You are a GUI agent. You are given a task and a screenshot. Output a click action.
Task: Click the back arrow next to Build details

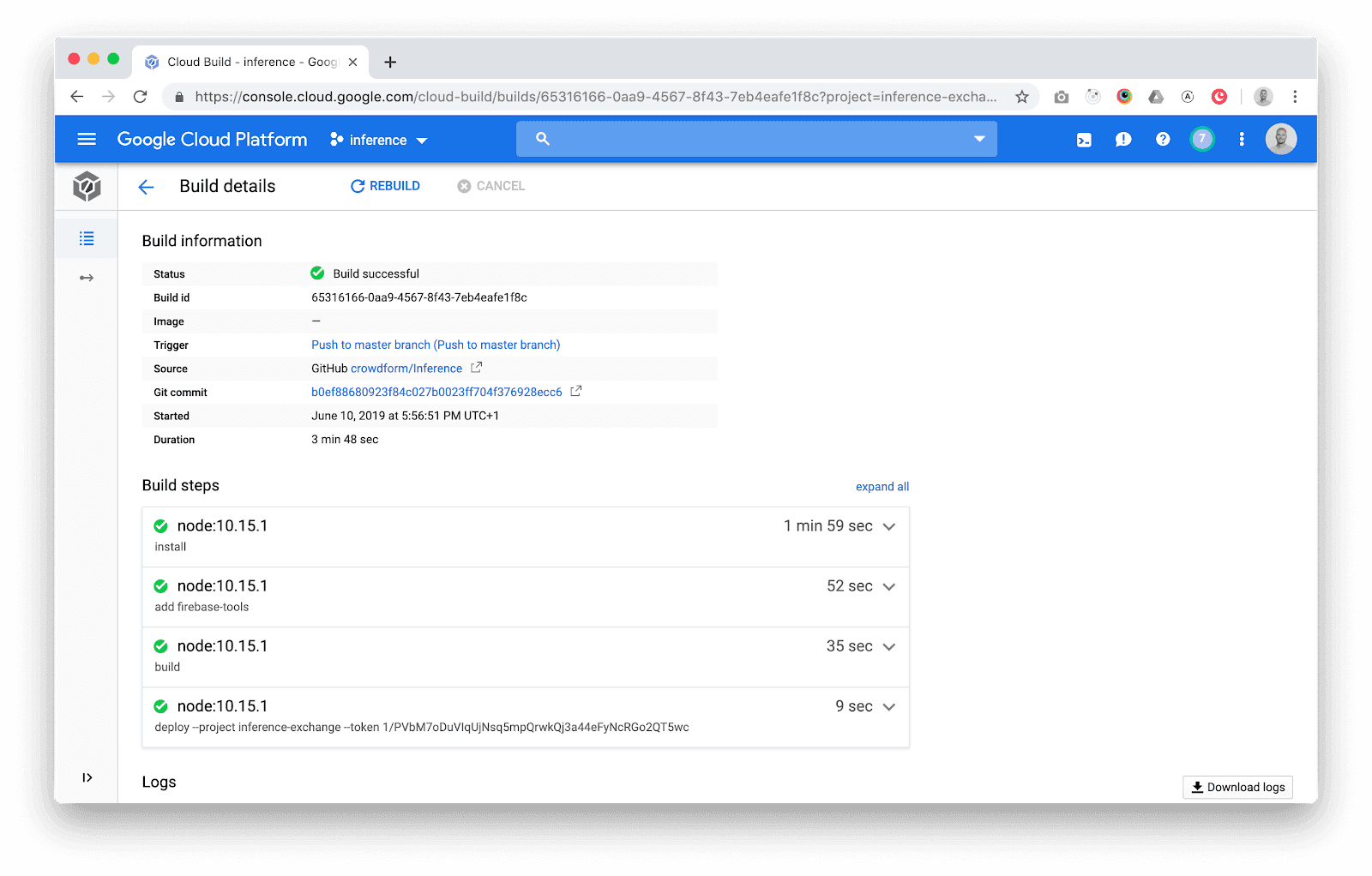(x=146, y=186)
